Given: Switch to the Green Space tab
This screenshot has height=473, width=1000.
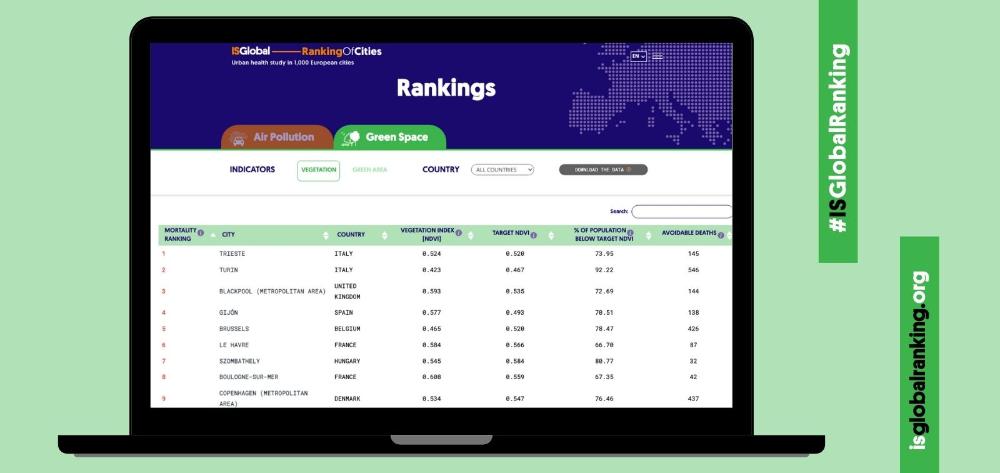Looking at the screenshot, I should [390, 137].
